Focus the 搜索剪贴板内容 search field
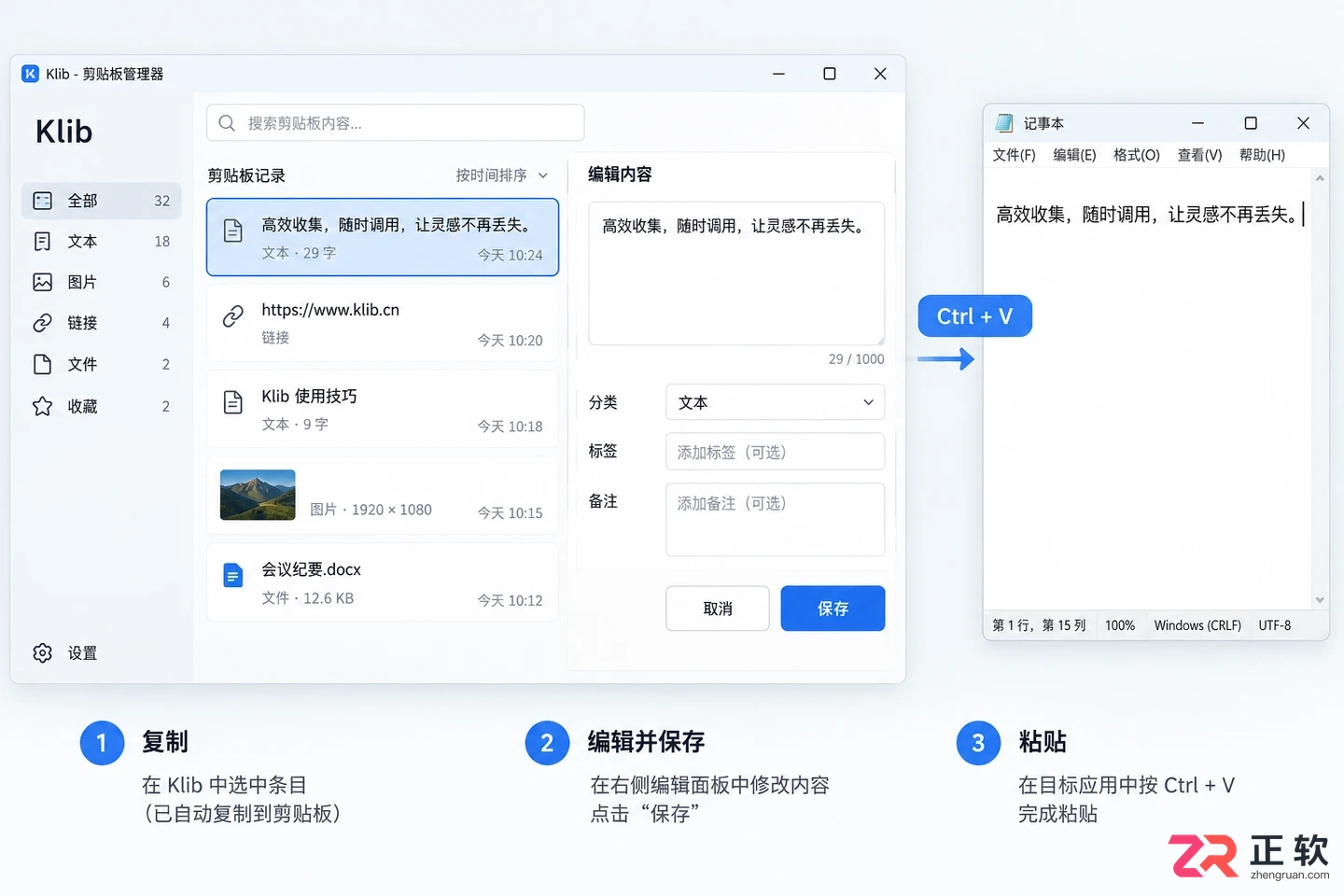The height and width of the screenshot is (896, 1344). [x=396, y=123]
